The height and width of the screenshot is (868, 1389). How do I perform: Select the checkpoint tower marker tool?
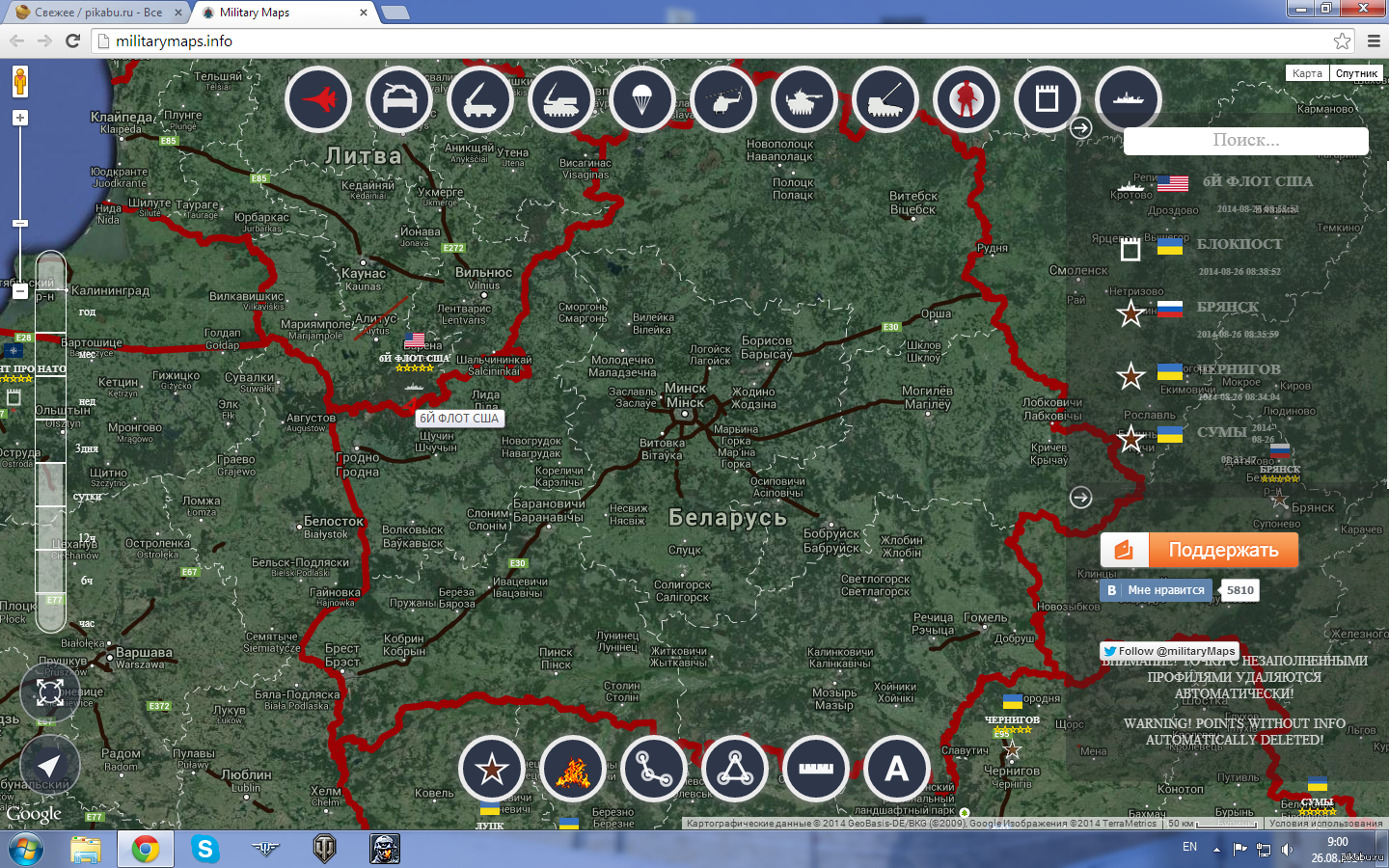tap(1048, 99)
